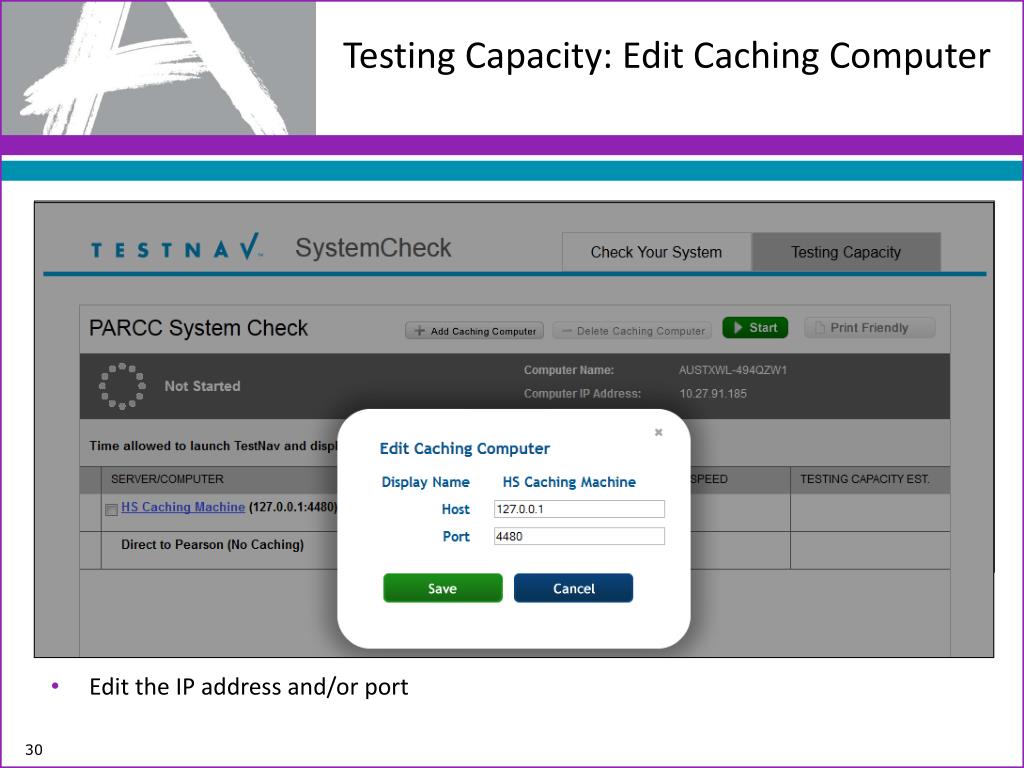Select the computer name AUSTXWL-494QZW1

click(733, 370)
